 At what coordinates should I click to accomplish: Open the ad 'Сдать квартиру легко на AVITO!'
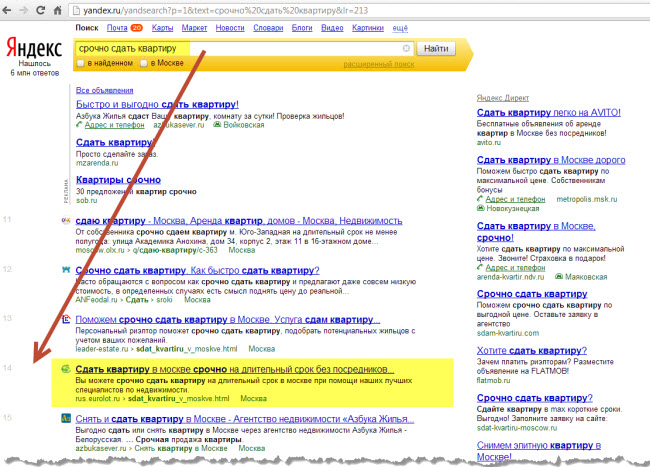click(548, 112)
